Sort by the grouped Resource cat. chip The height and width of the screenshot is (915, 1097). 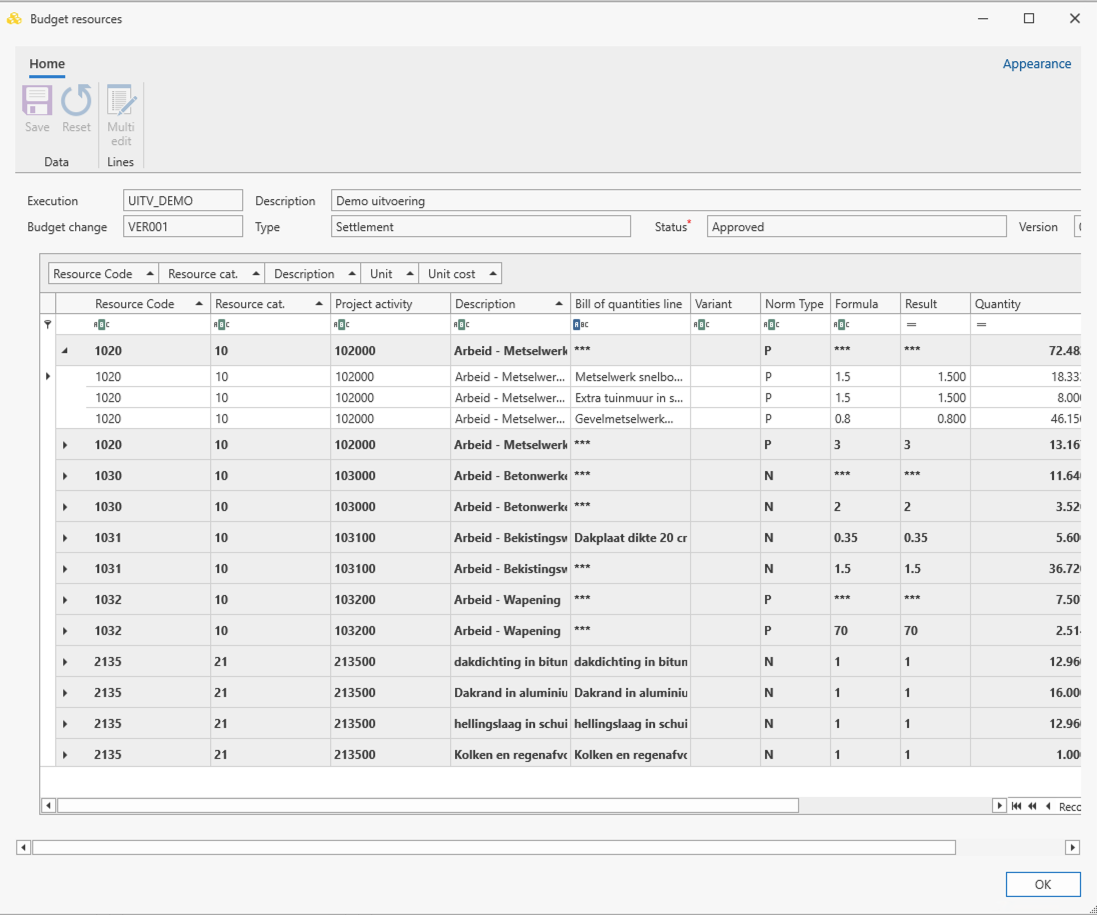tap(211, 274)
